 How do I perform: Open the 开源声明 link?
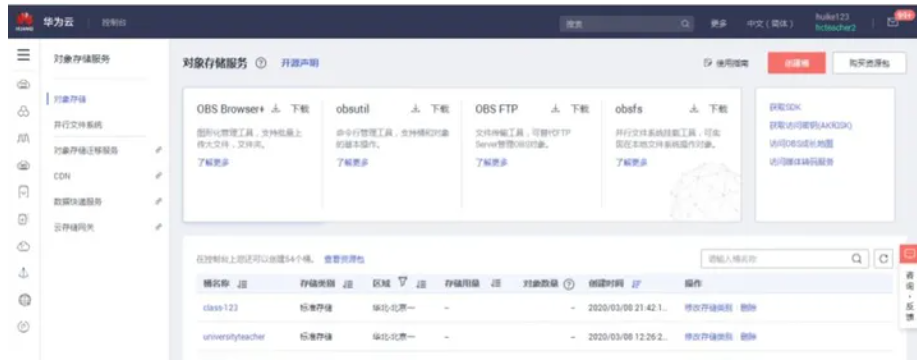coord(300,63)
